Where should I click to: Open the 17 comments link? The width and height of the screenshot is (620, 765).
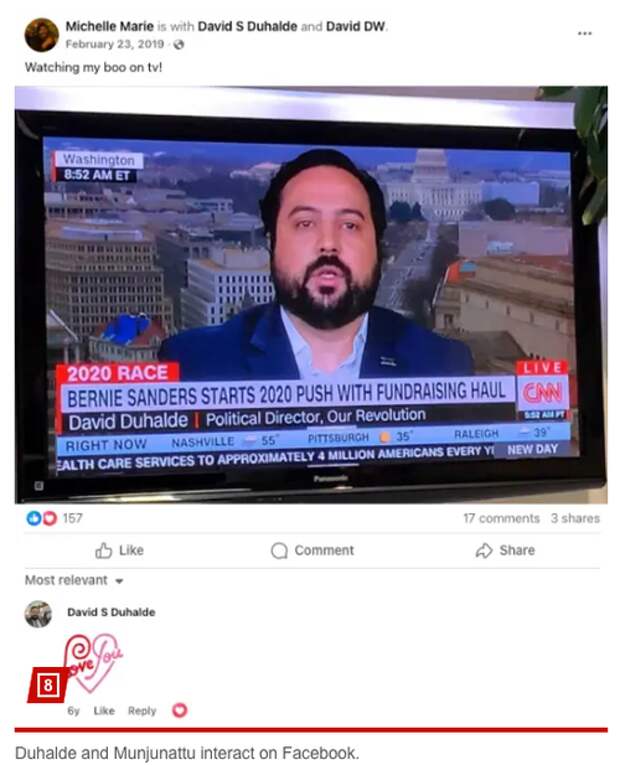(501, 518)
